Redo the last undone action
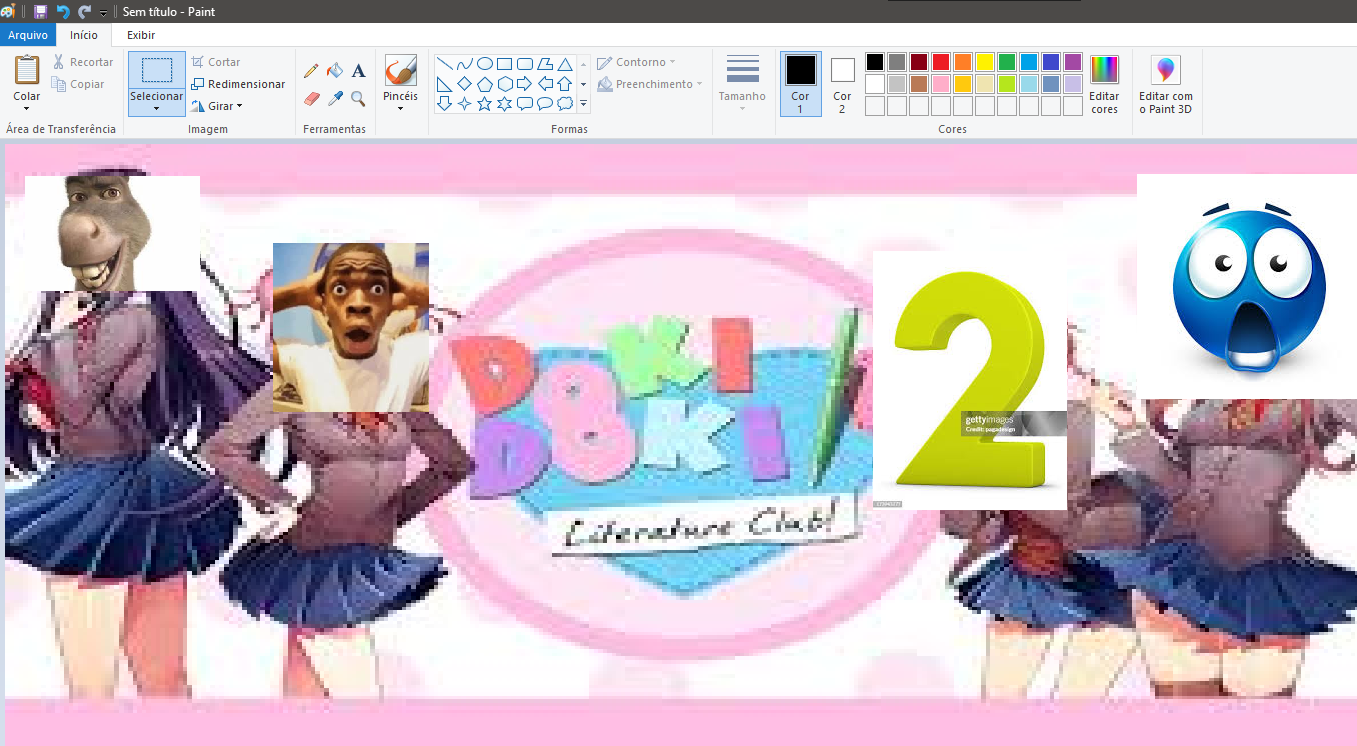Screen dimensions: 1357x746 click(x=84, y=11)
